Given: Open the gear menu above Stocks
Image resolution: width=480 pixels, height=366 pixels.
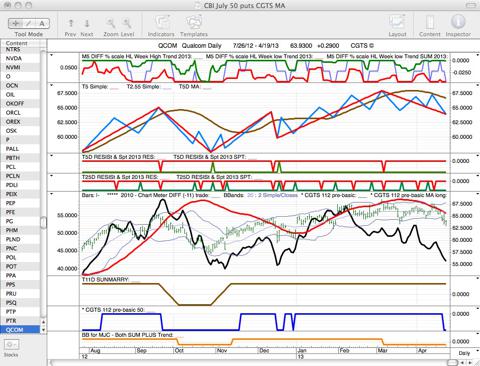Looking at the screenshot, I should click(x=12, y=344).
